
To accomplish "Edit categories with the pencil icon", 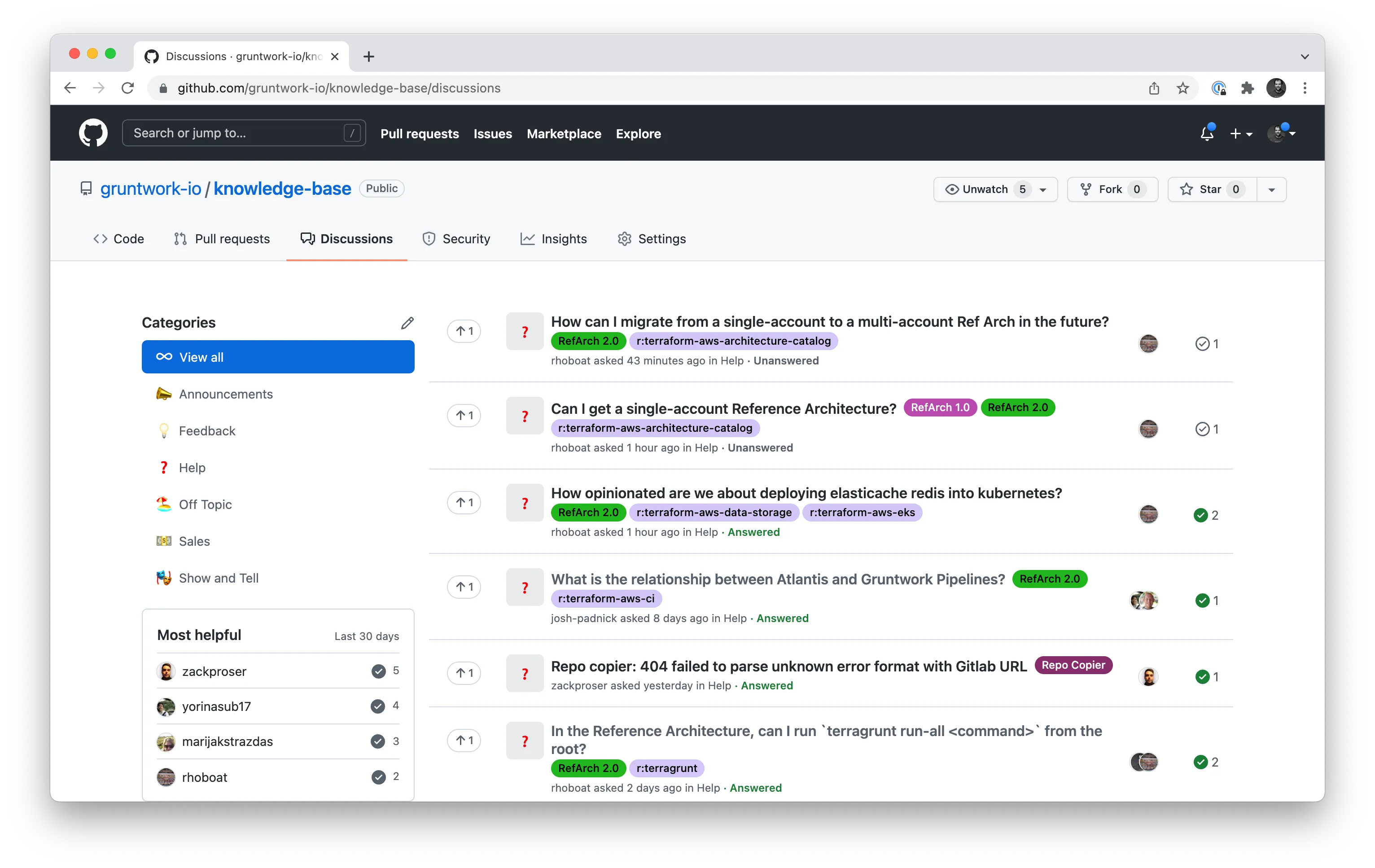I will click(x=407, y=323).
